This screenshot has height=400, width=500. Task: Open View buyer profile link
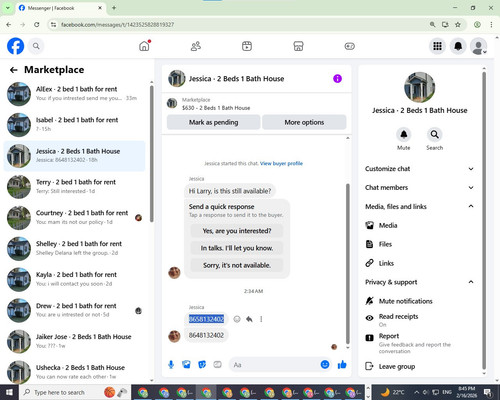(281, 163)
